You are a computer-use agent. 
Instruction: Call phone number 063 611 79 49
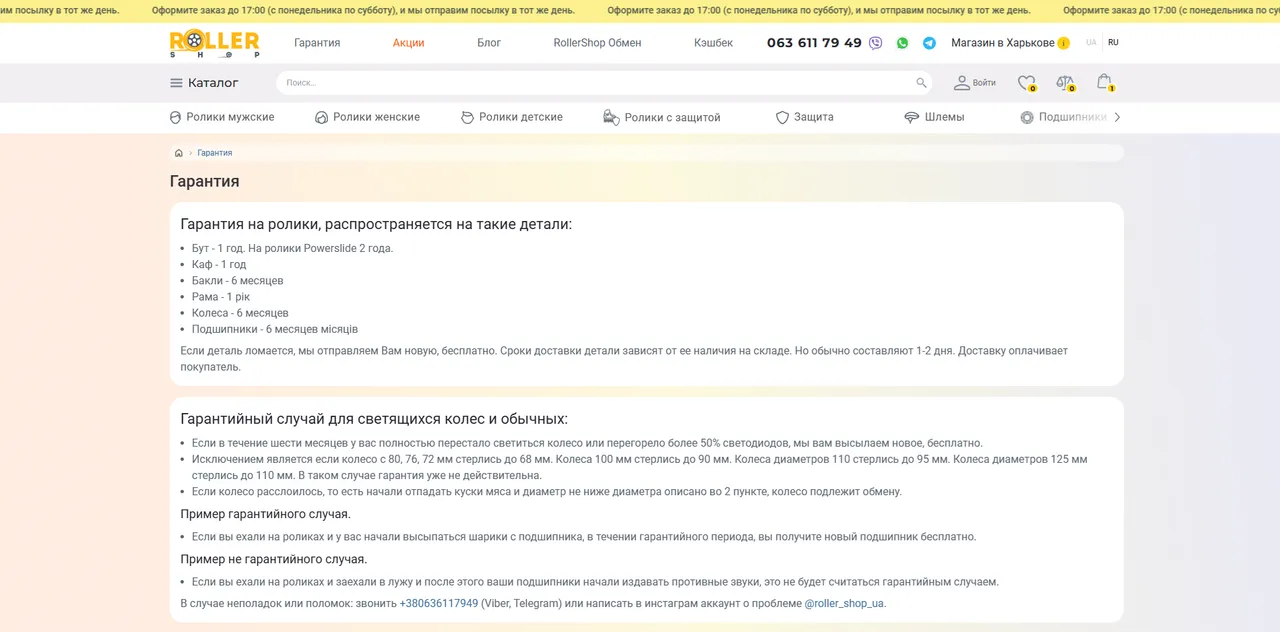coord(814,43)
